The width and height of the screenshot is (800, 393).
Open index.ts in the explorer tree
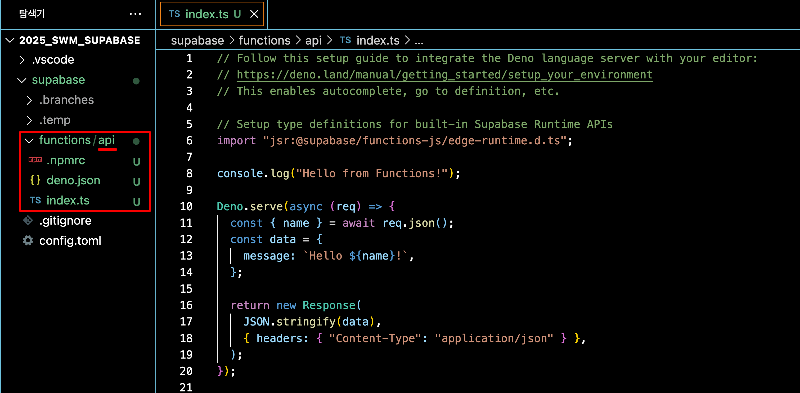point(67,201)
